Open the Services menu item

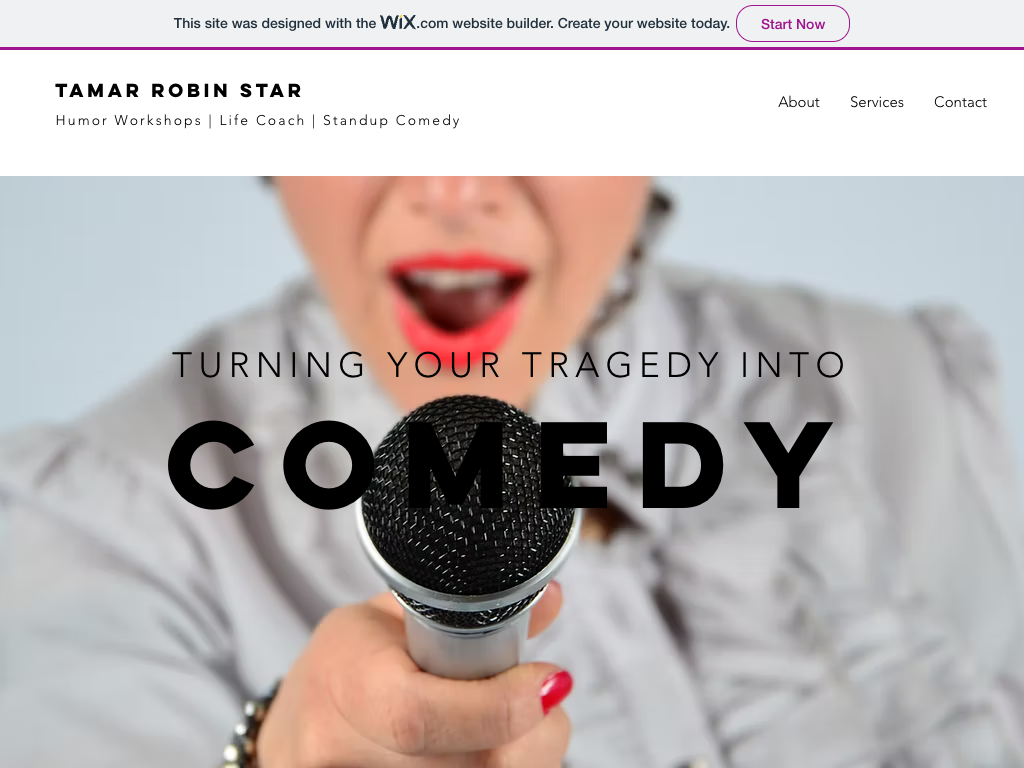[x=876, y=102]
